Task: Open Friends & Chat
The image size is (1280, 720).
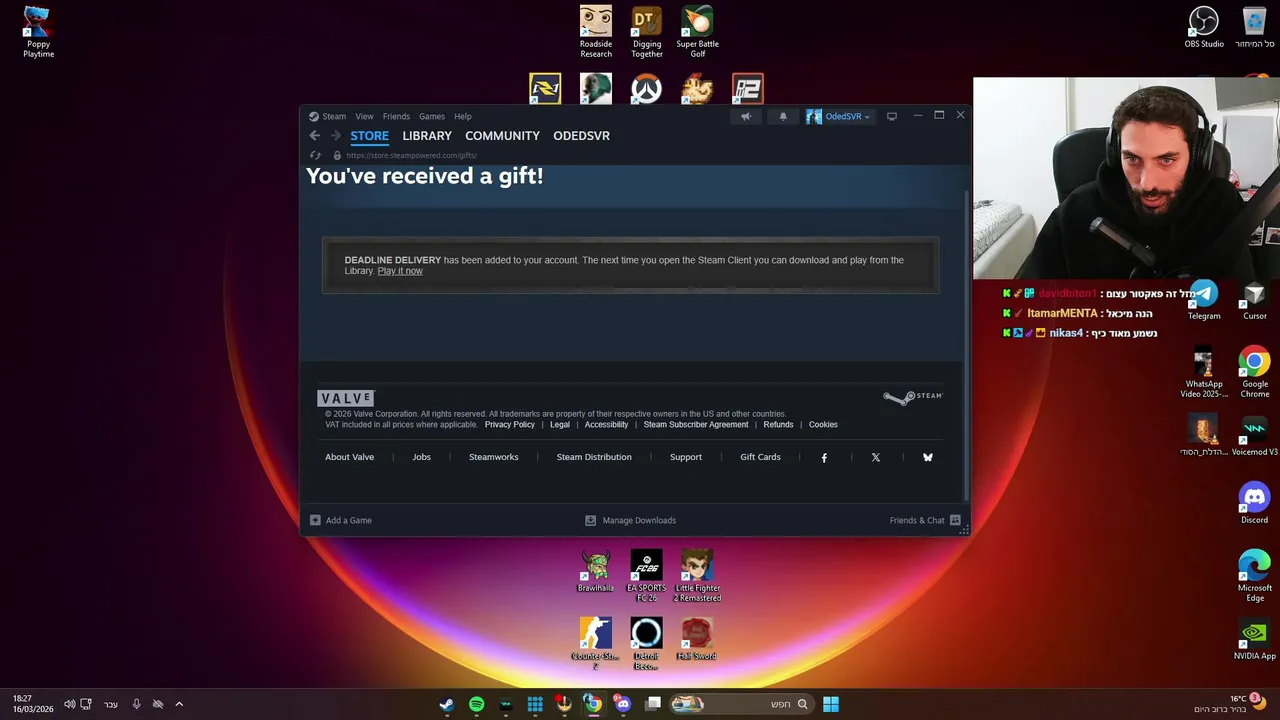Action: coord(925,520)
